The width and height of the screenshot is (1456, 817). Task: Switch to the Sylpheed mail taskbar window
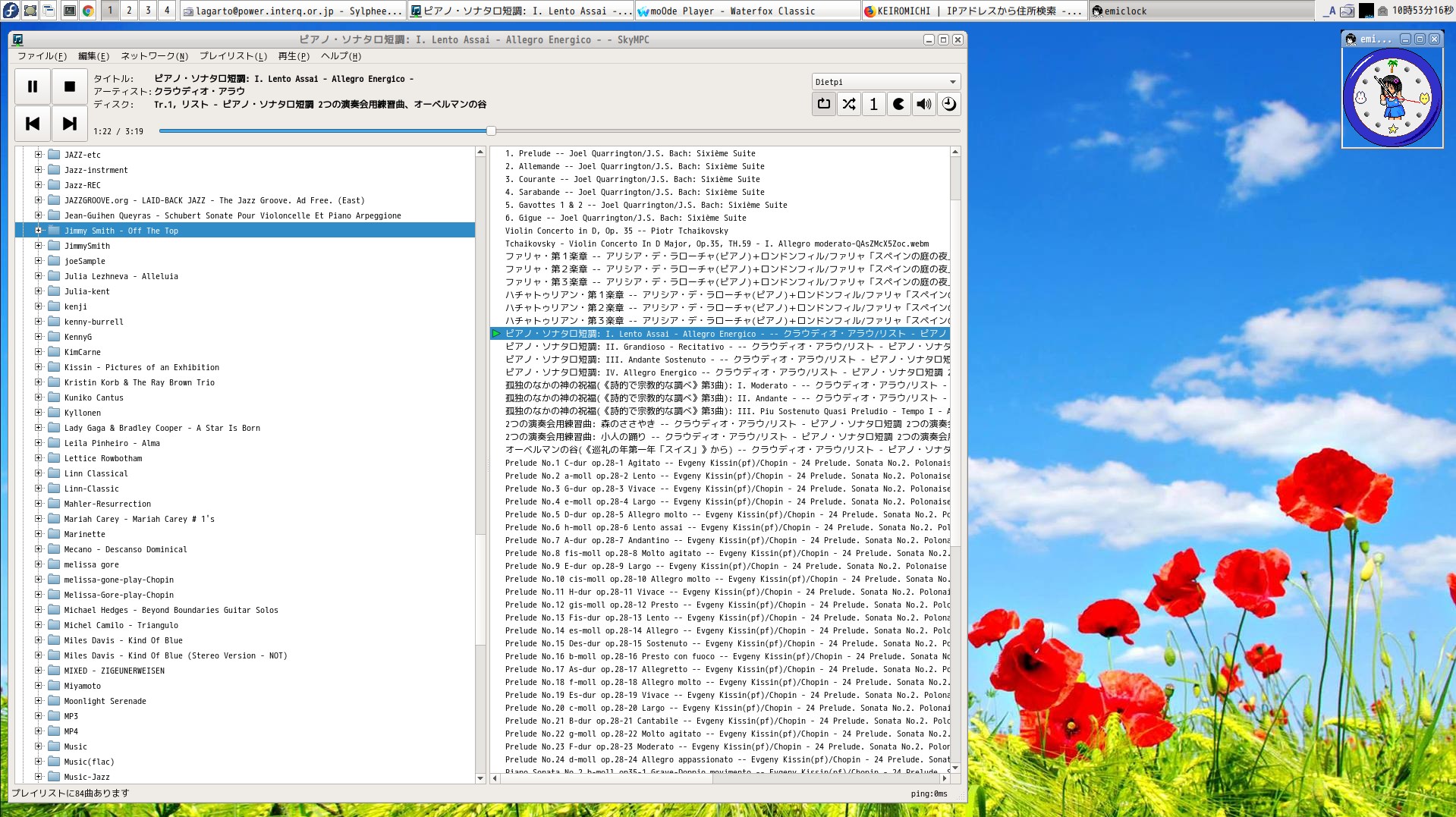[x=293, y=11]
